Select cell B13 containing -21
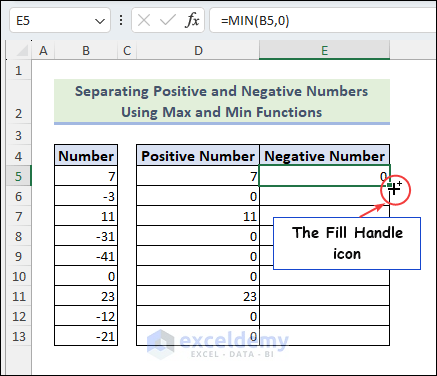437x376 pixels. tap(86, 336)
